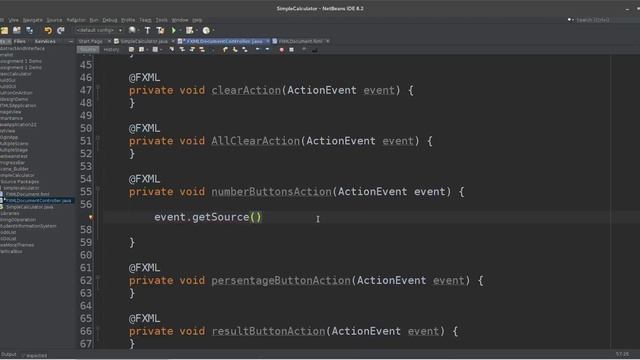Click the Build Project hammer icon

147,30
